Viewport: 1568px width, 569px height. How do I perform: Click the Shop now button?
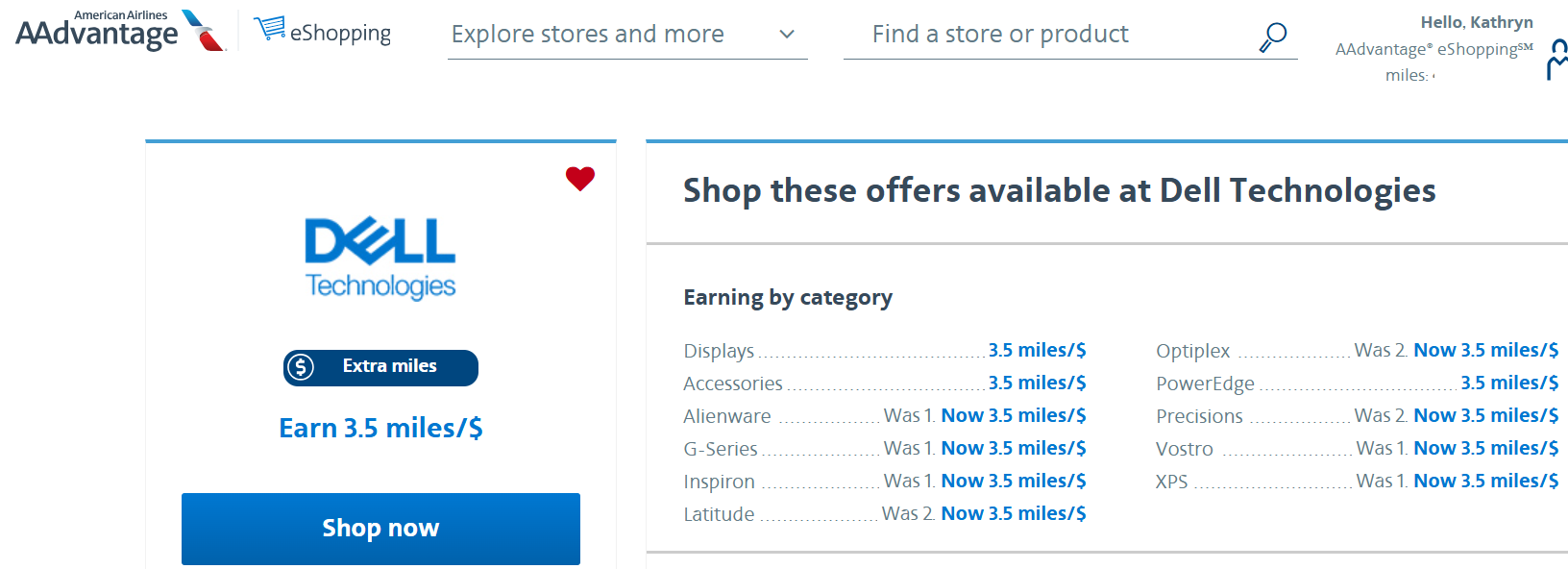click(380, 528)
